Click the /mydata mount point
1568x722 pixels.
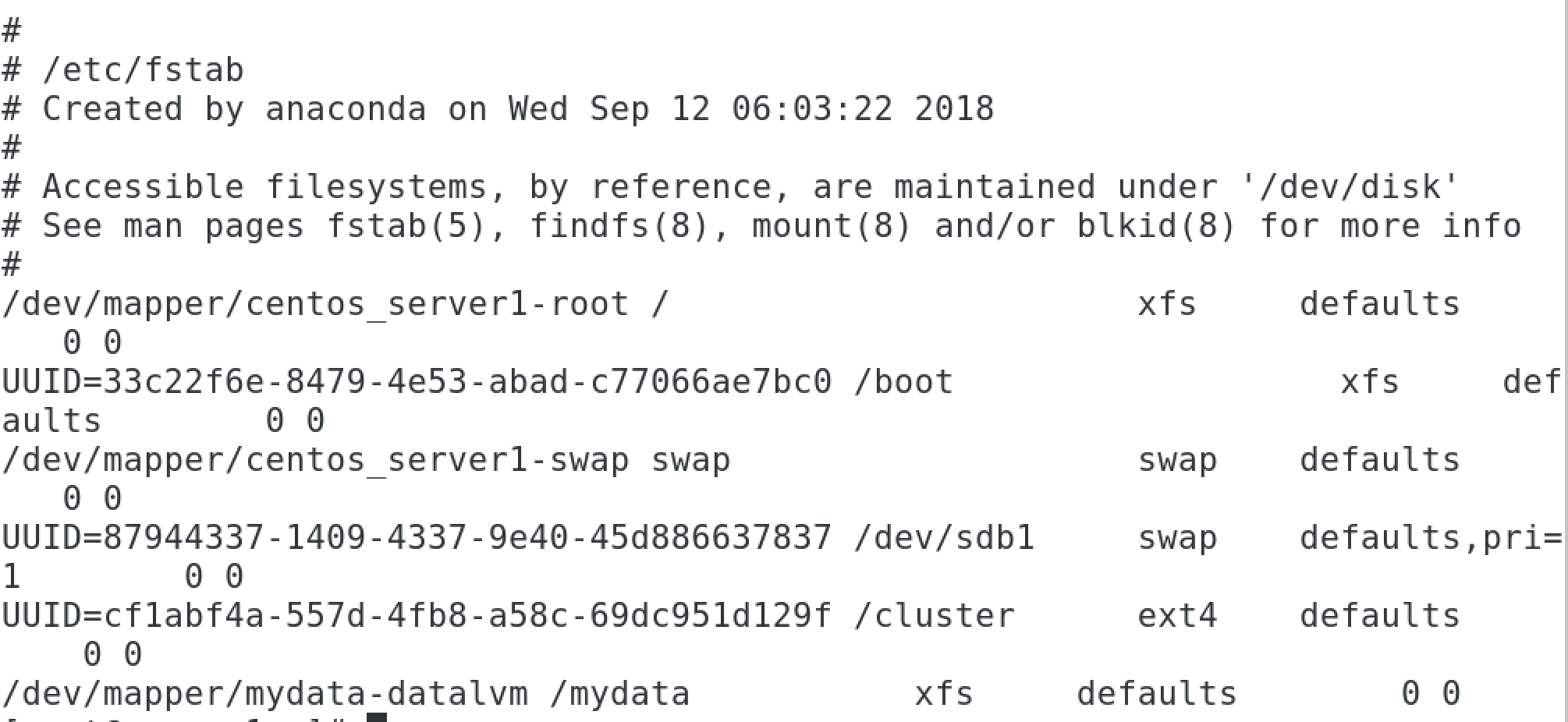[x=620, y=694]
